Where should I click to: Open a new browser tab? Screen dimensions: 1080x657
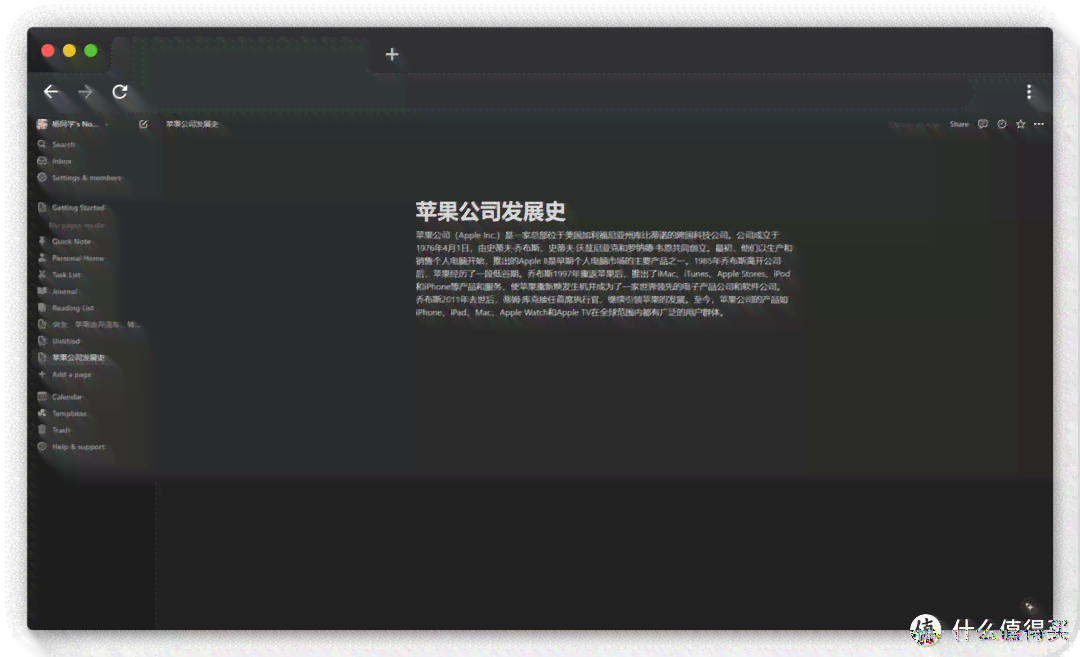[392, 54]
